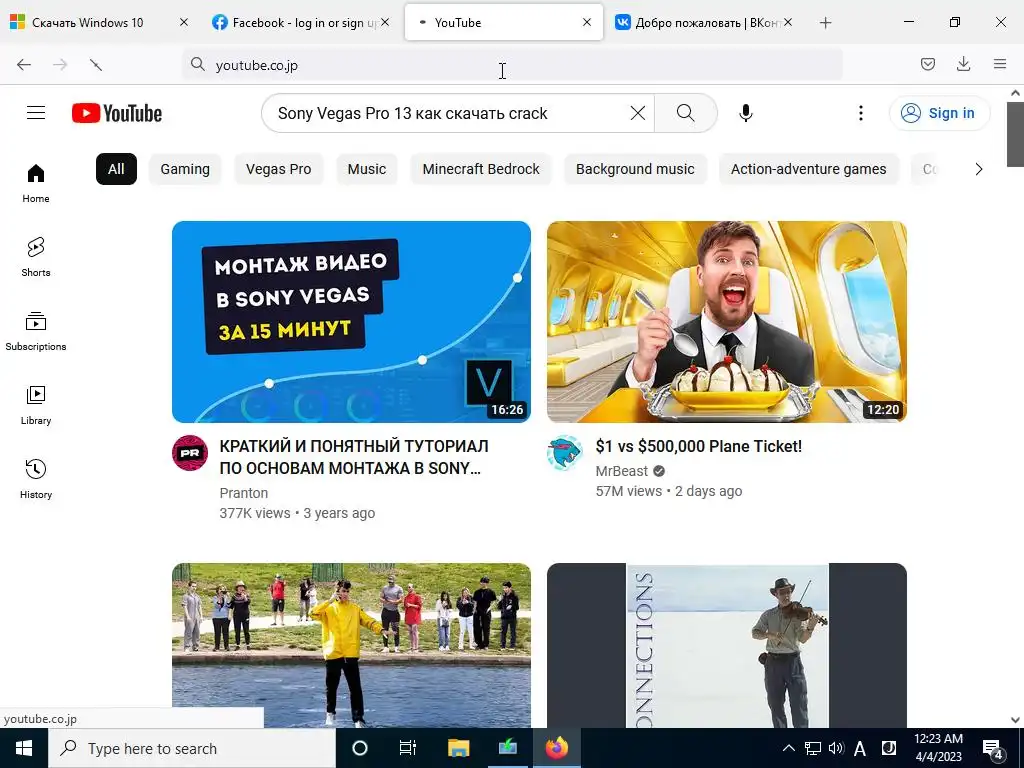1024x768 pixels.
Task: Click the volume icon in tray
Action: [836, 748]
